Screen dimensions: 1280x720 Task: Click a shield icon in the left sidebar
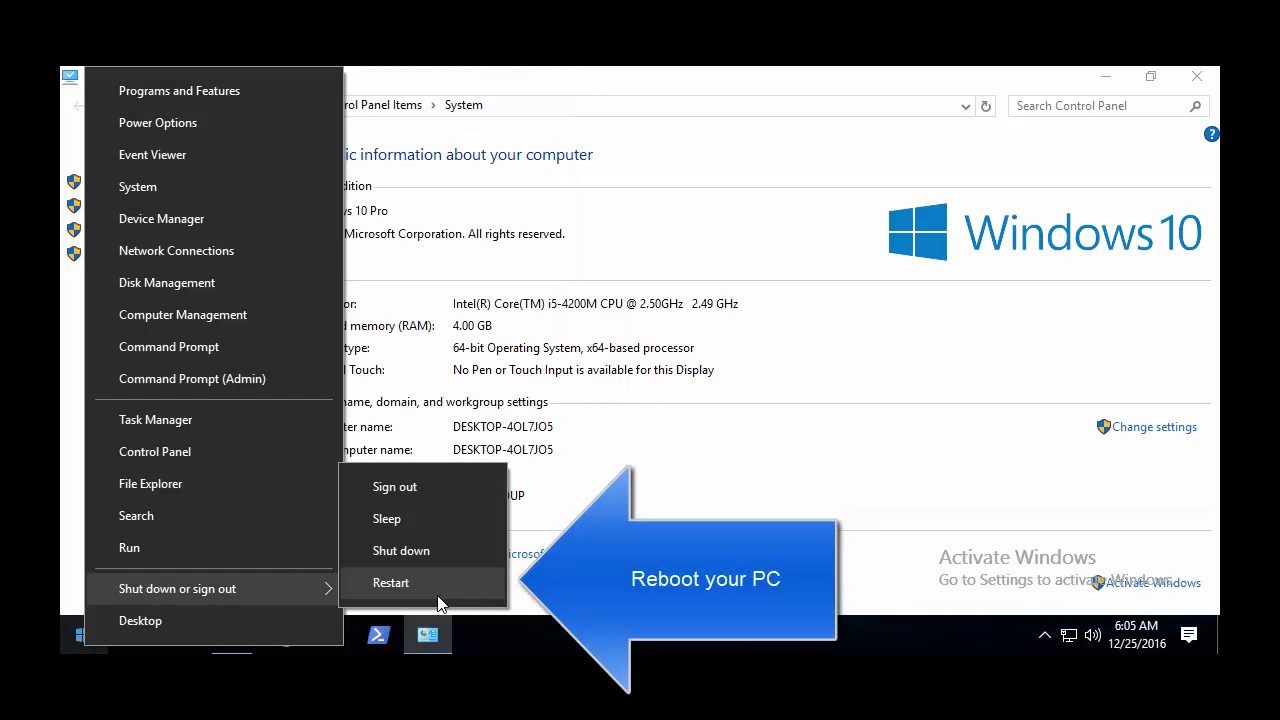point(73,182)
